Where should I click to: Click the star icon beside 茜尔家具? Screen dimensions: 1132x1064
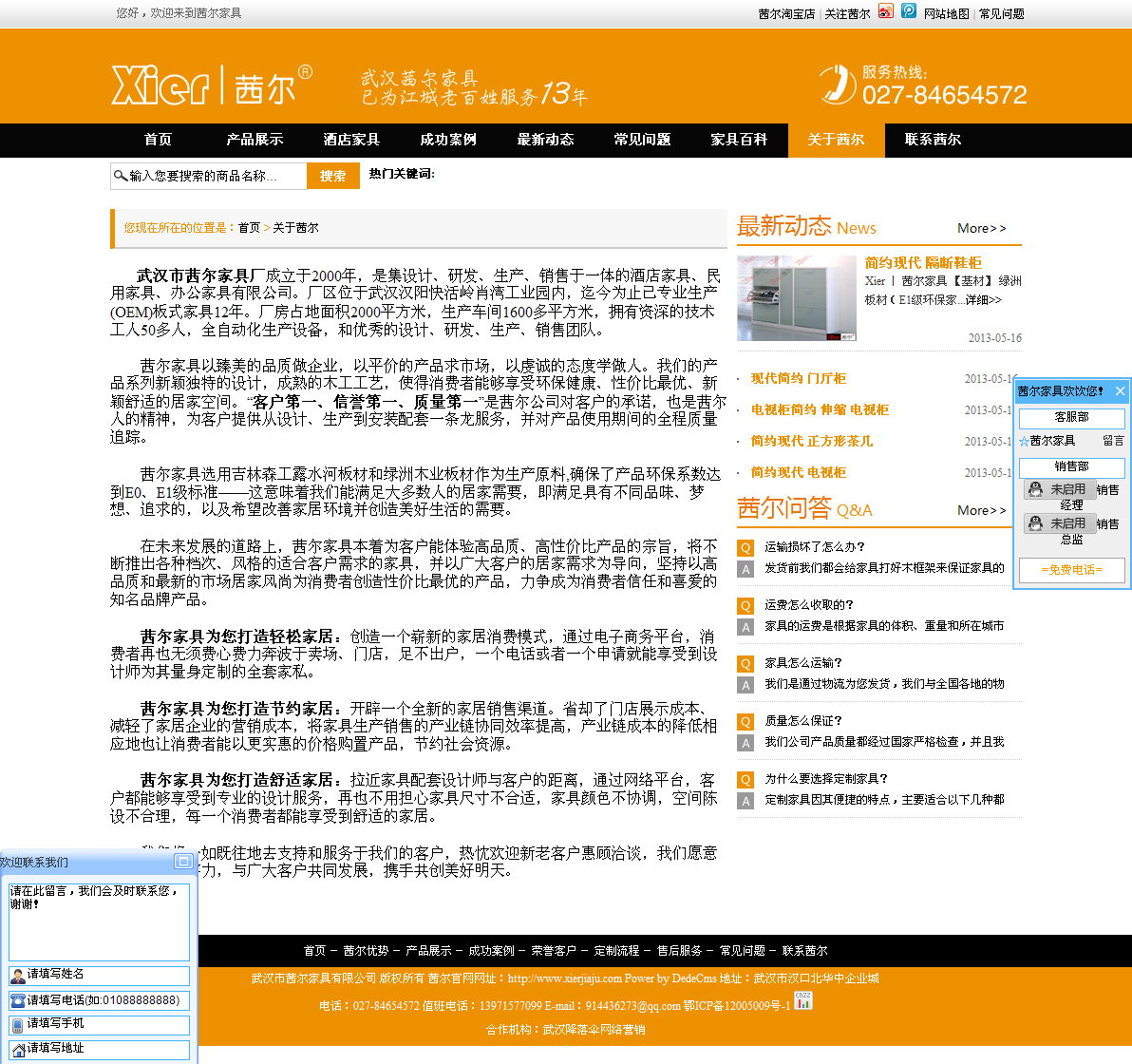click(x=1024, y=441)
